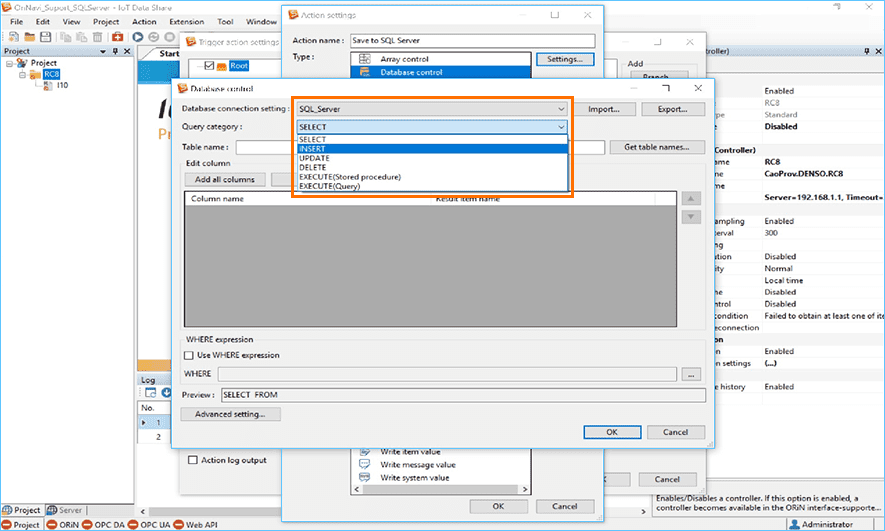This screenshot has height=531, width=885.
Task: Open the Action menu
Action: [x=144, y=21]
